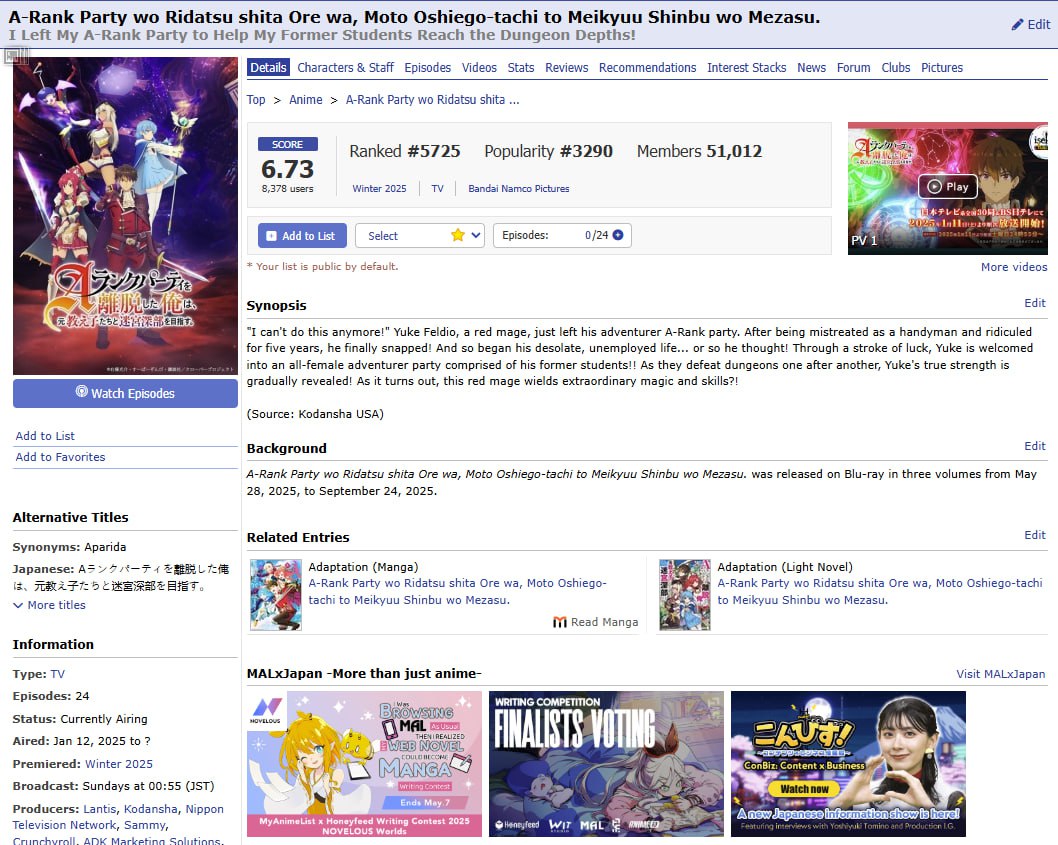Open the Recommendations tab

648,67
